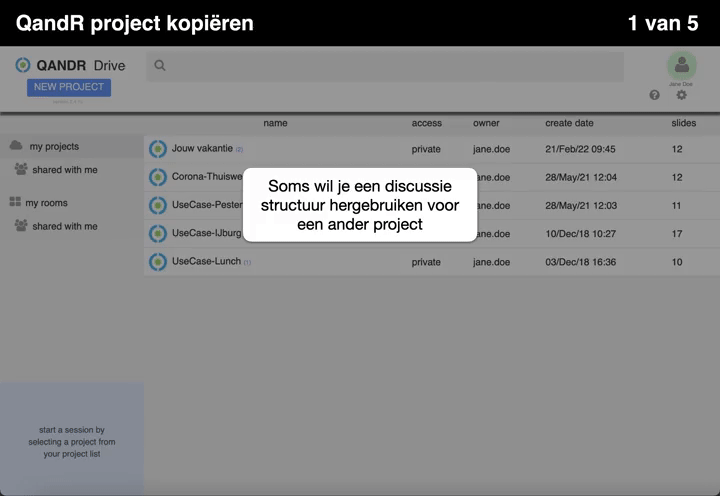Open shared with me under my rooms
This screenshot has height=496, width=720.
[65, 226]
